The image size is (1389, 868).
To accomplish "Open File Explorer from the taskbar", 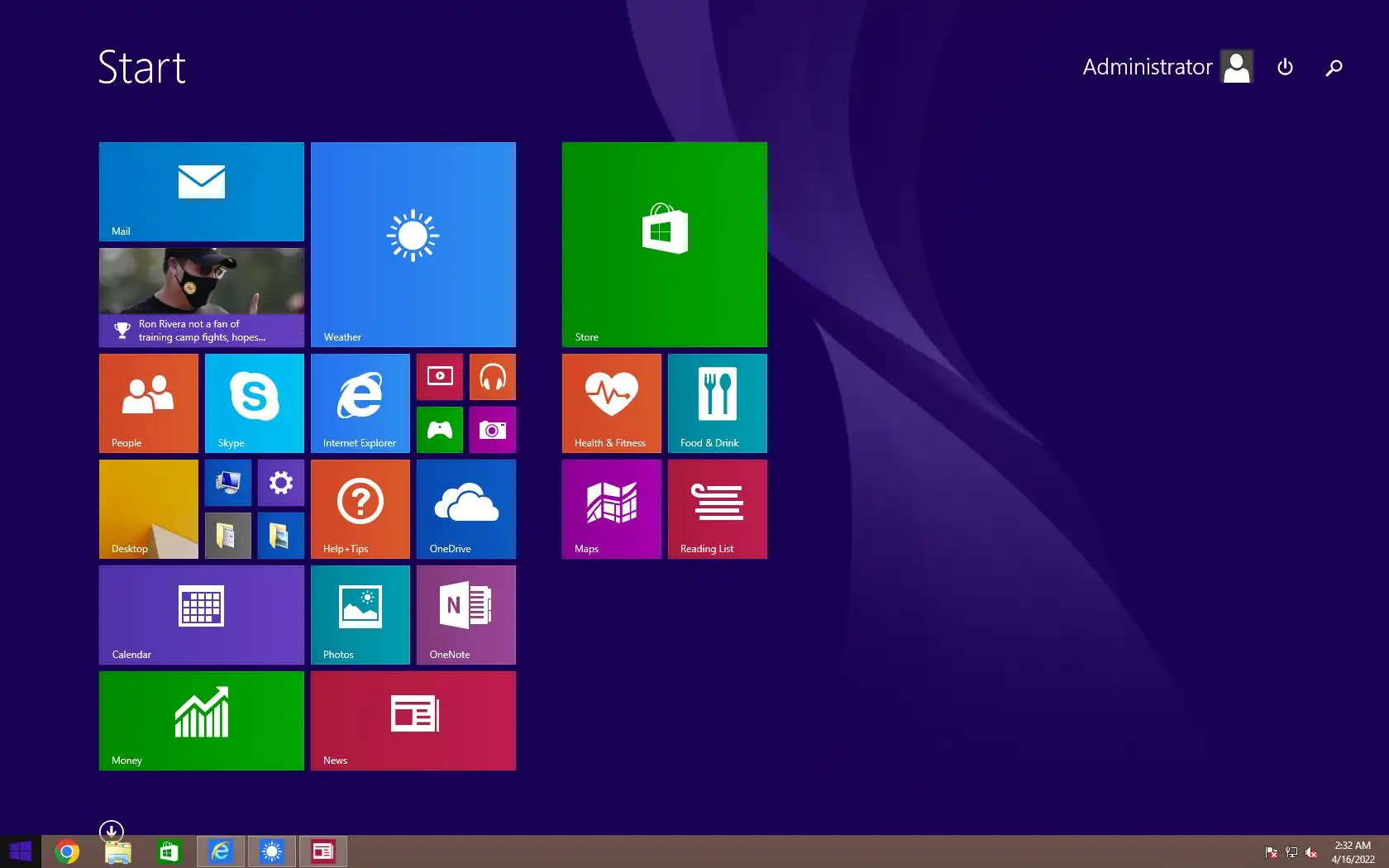I will coord(118,851).
